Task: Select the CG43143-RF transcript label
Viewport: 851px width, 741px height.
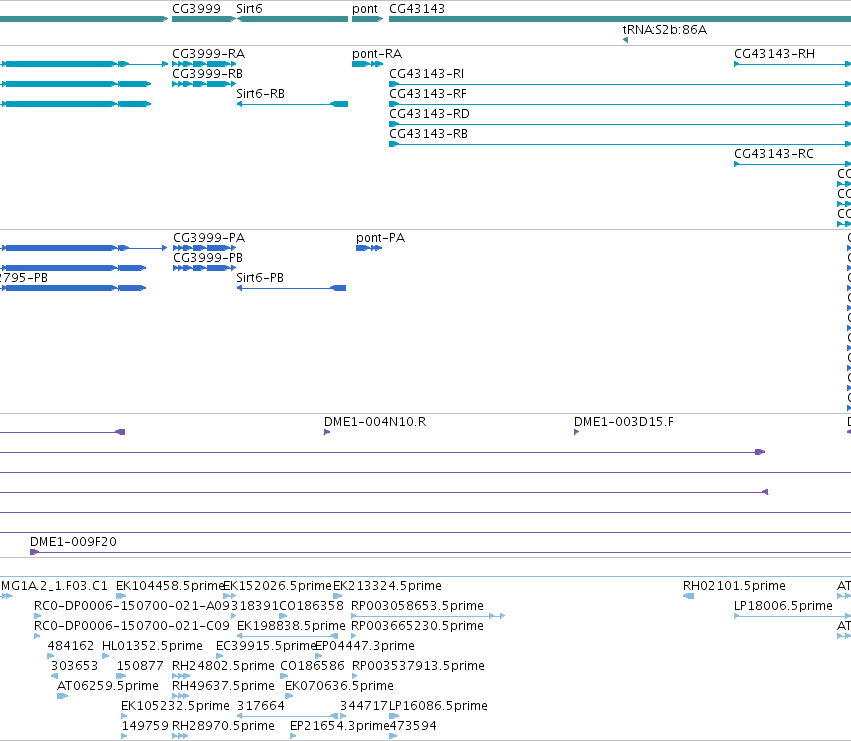Action: point(428,94)
